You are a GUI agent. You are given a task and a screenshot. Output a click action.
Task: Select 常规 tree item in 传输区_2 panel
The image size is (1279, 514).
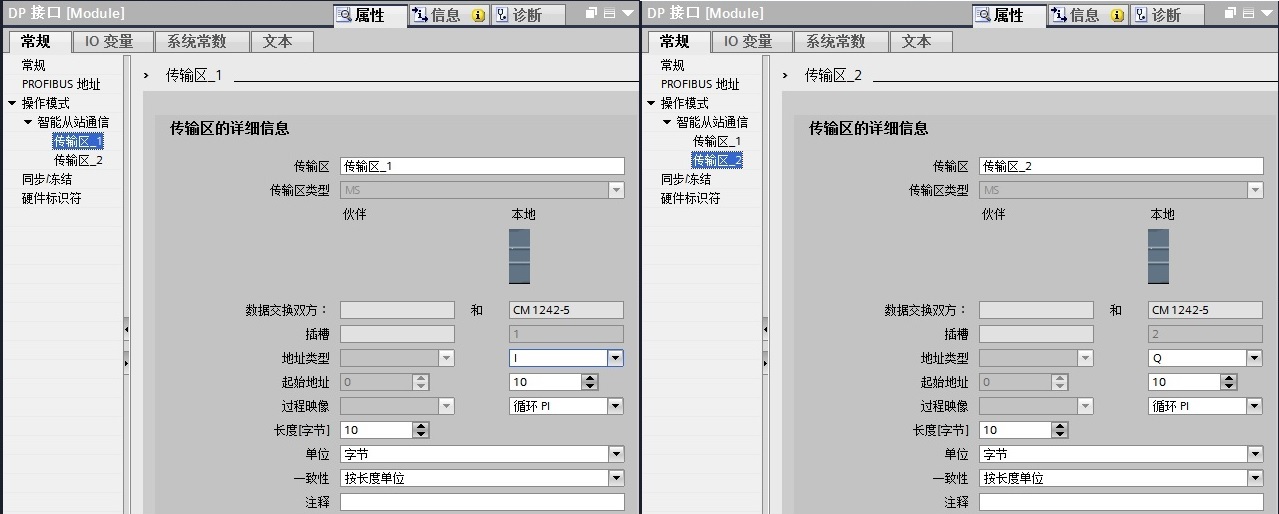click(673, 65)
